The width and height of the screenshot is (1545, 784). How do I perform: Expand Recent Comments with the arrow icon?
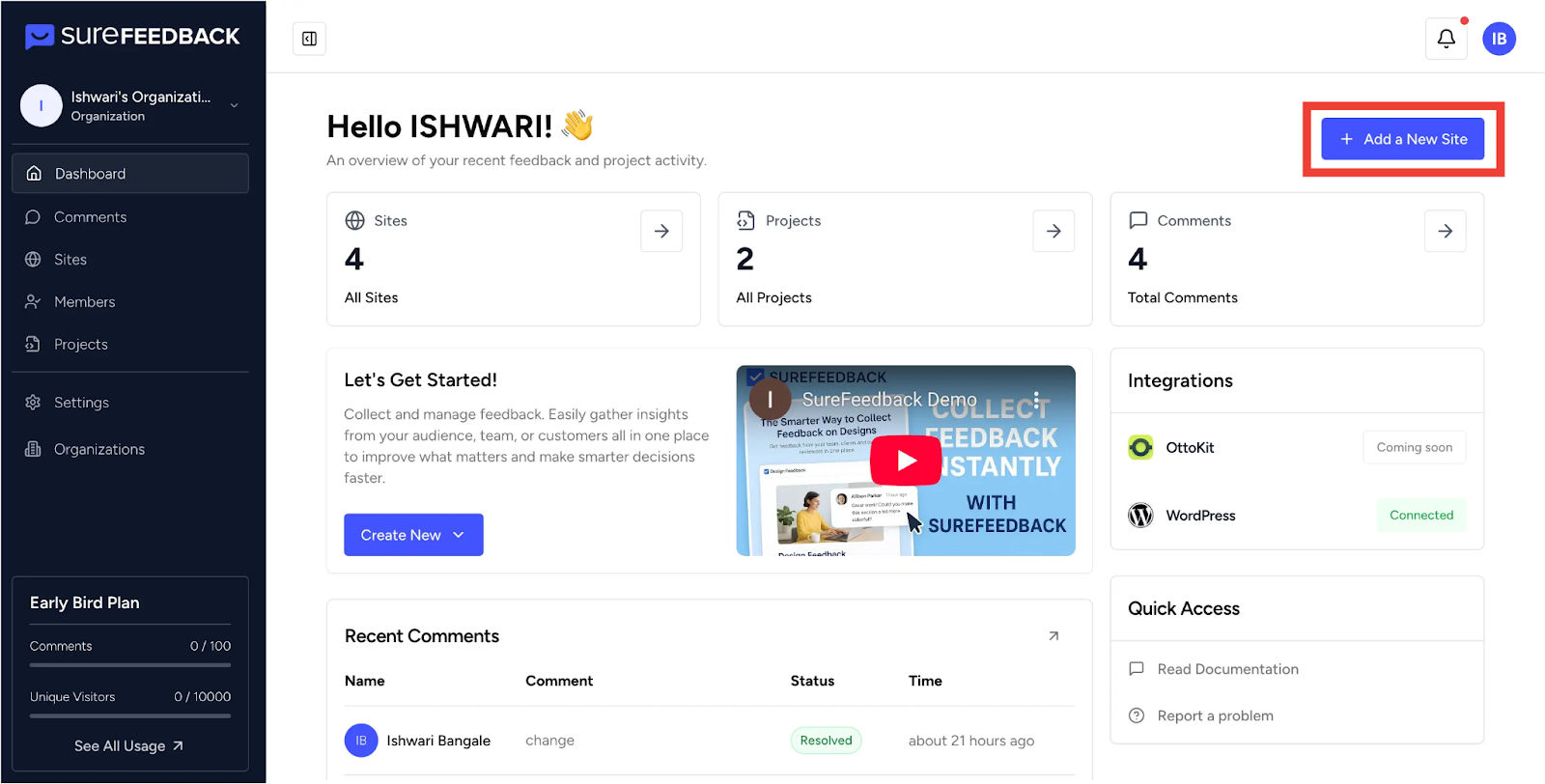pos(1053,635)
